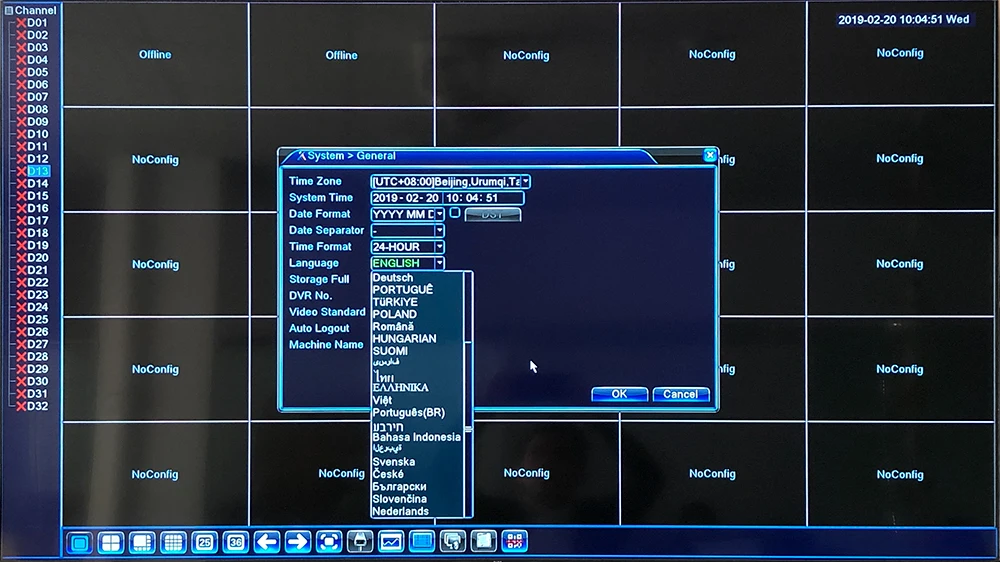Go to previous page with left arrow
Screen dimensions: 1000x562
tap(267, 542)
